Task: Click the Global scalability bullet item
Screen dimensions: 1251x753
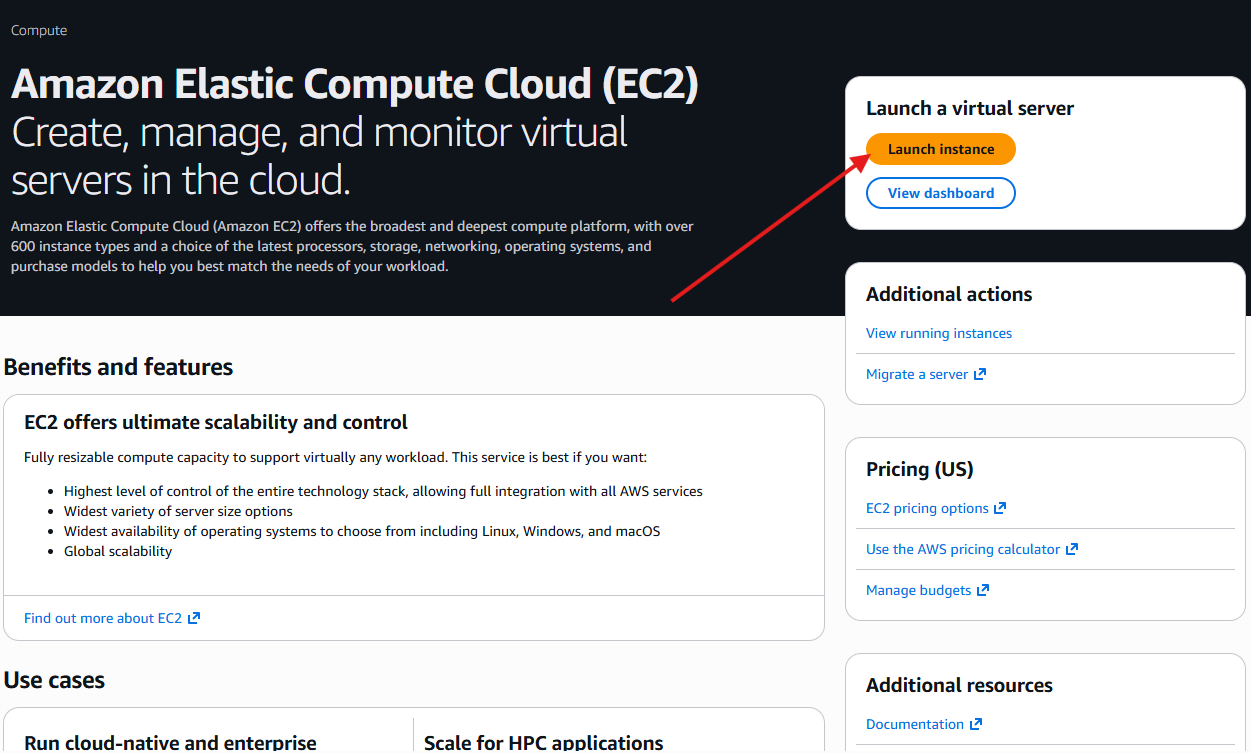Action: (x=118, y=551)
